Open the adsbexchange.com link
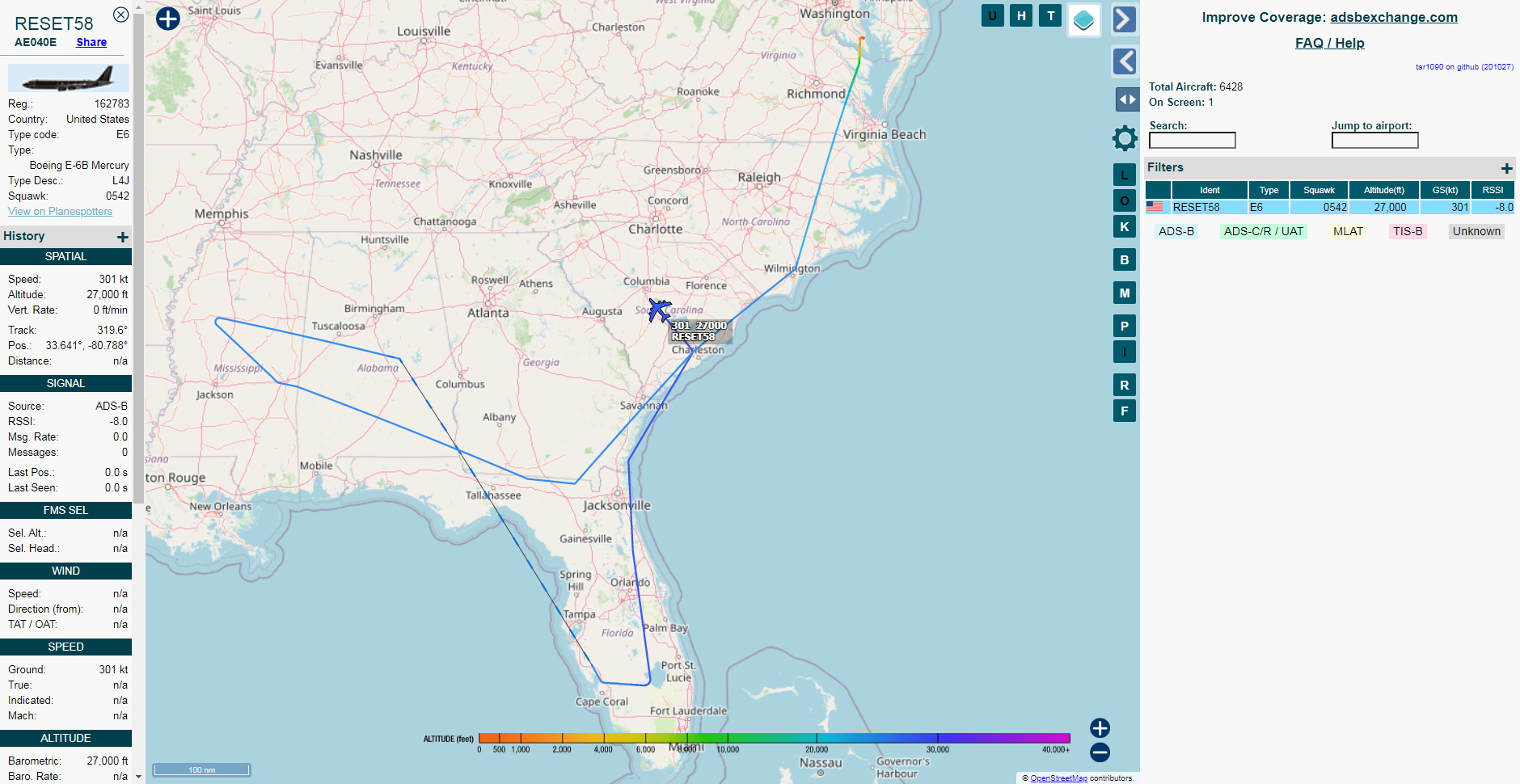The width and height of the screenshot is (1520, 784). coord(1394,17)
